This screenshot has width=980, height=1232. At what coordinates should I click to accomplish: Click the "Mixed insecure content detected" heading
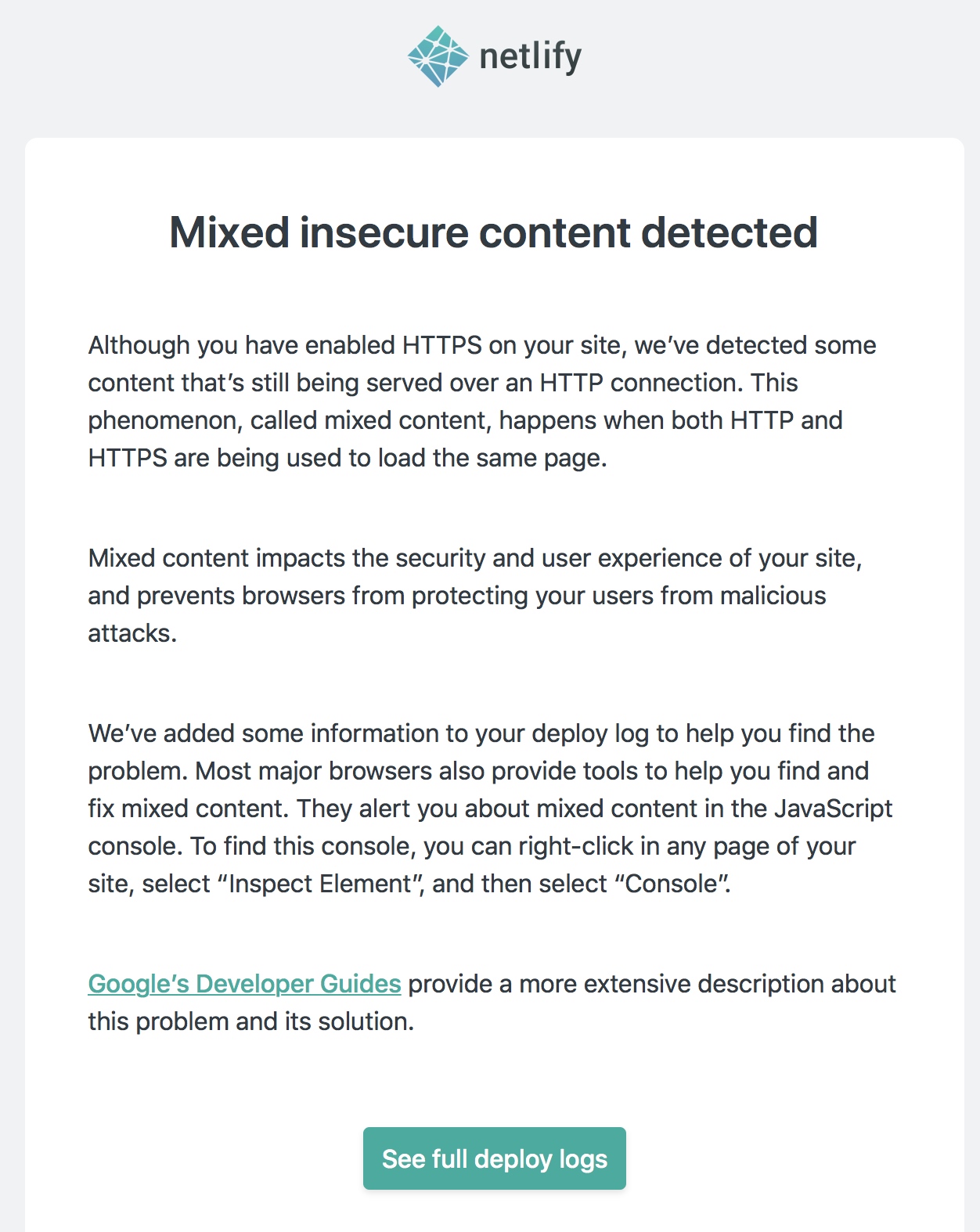click(x=494, y=232)
